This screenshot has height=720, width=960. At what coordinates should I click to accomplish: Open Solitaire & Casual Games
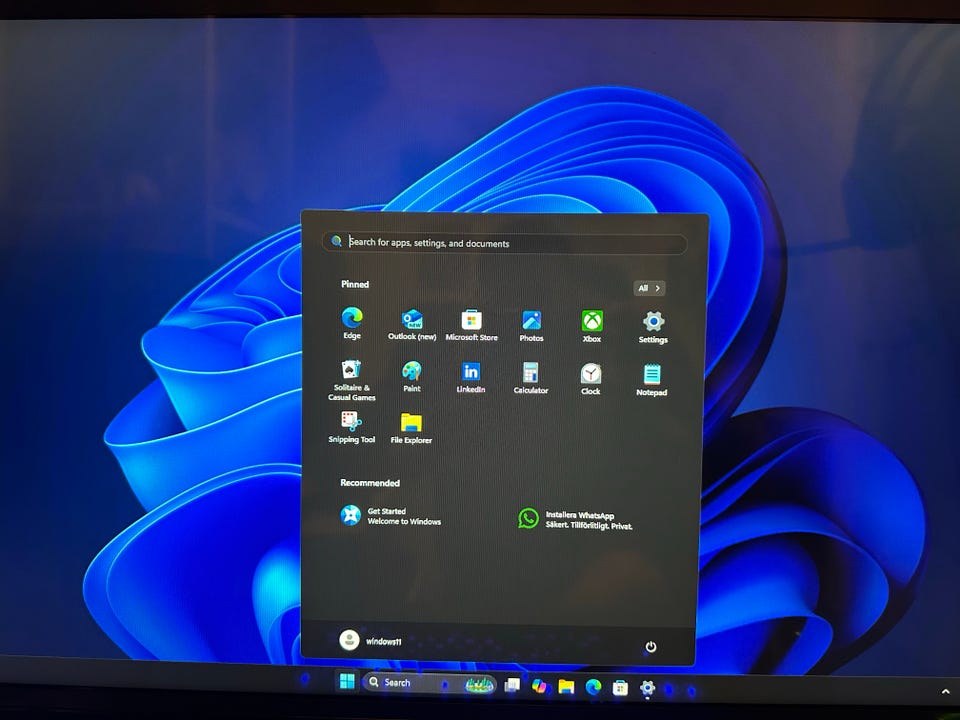click(x=351, y=380)
